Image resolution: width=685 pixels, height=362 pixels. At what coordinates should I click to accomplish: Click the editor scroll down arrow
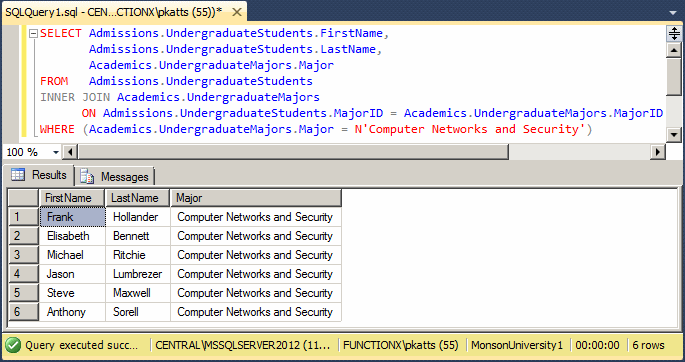(x=674, y=134)
